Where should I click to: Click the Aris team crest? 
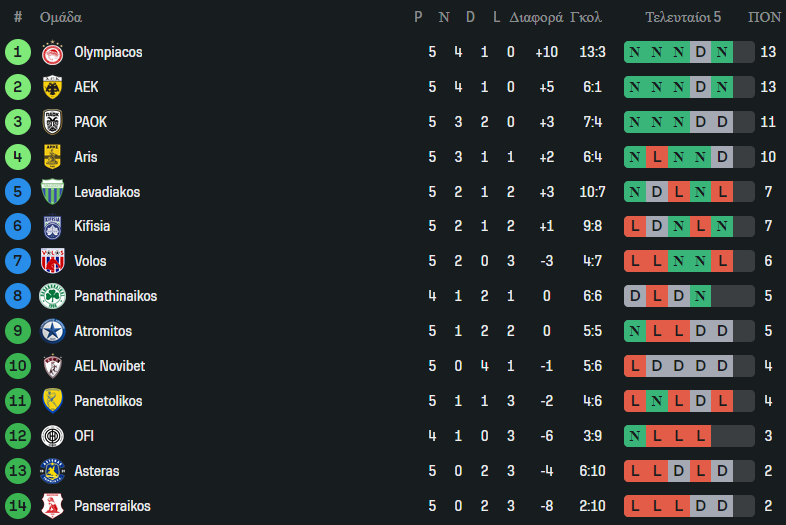coord(52,157)
